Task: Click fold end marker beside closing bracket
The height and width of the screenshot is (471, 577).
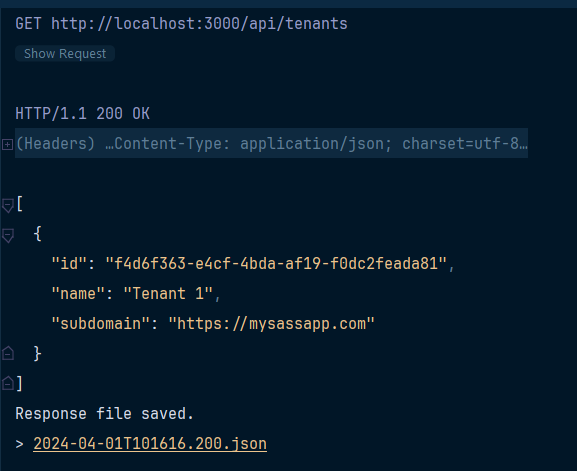Action: (x=8, y=383)
